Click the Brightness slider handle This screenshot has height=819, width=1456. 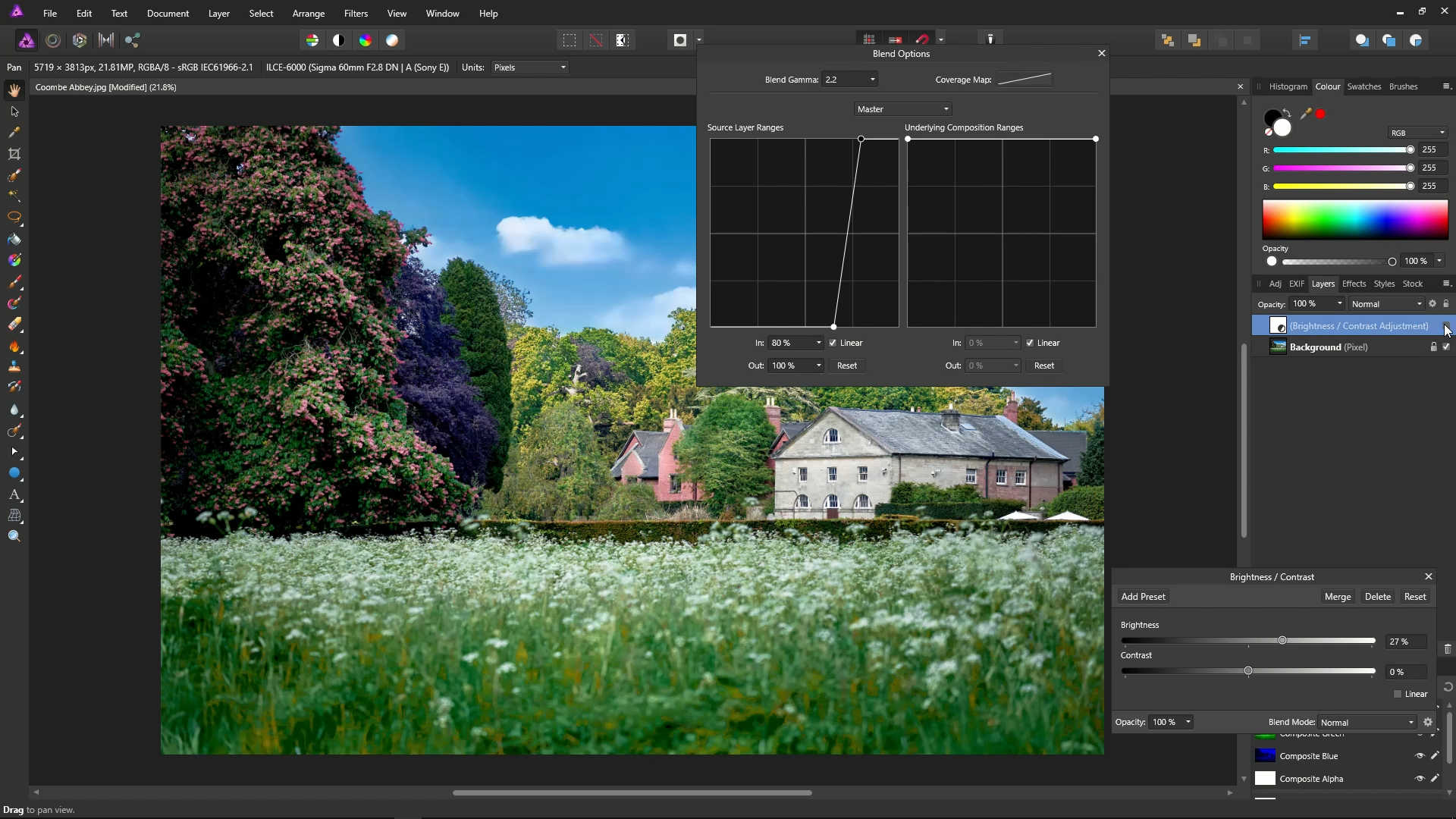tap(1282, 641)
